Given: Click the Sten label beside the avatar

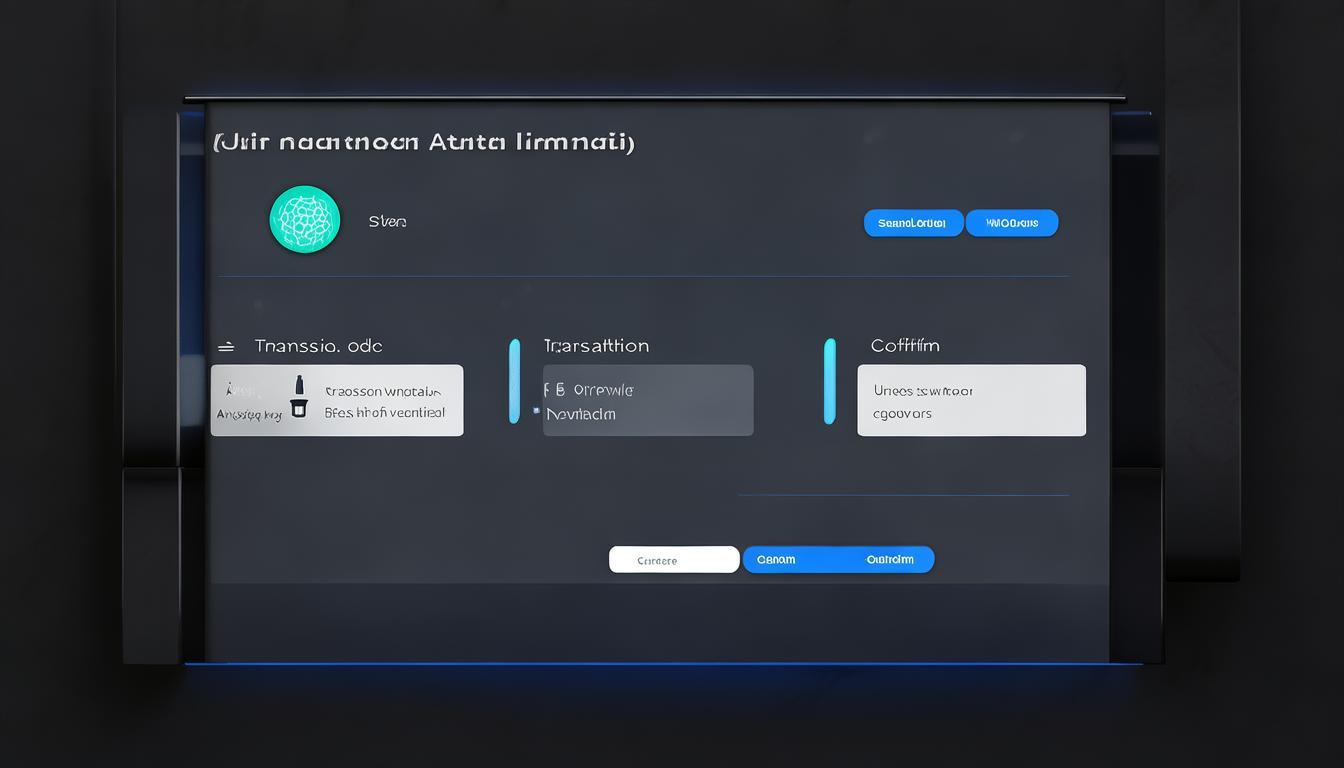Looking at the screenshot, I should [387, 222].
